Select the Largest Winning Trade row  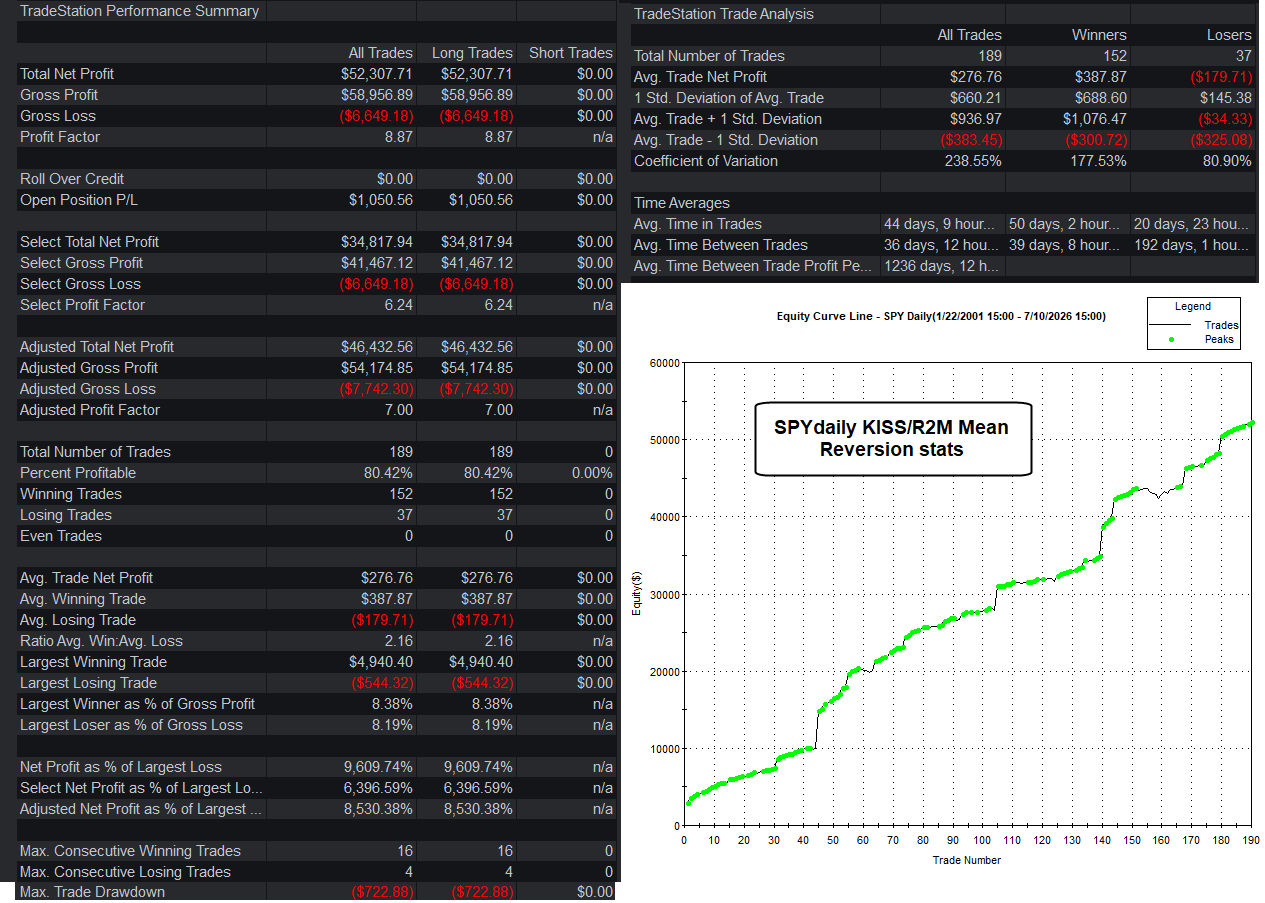317,662
